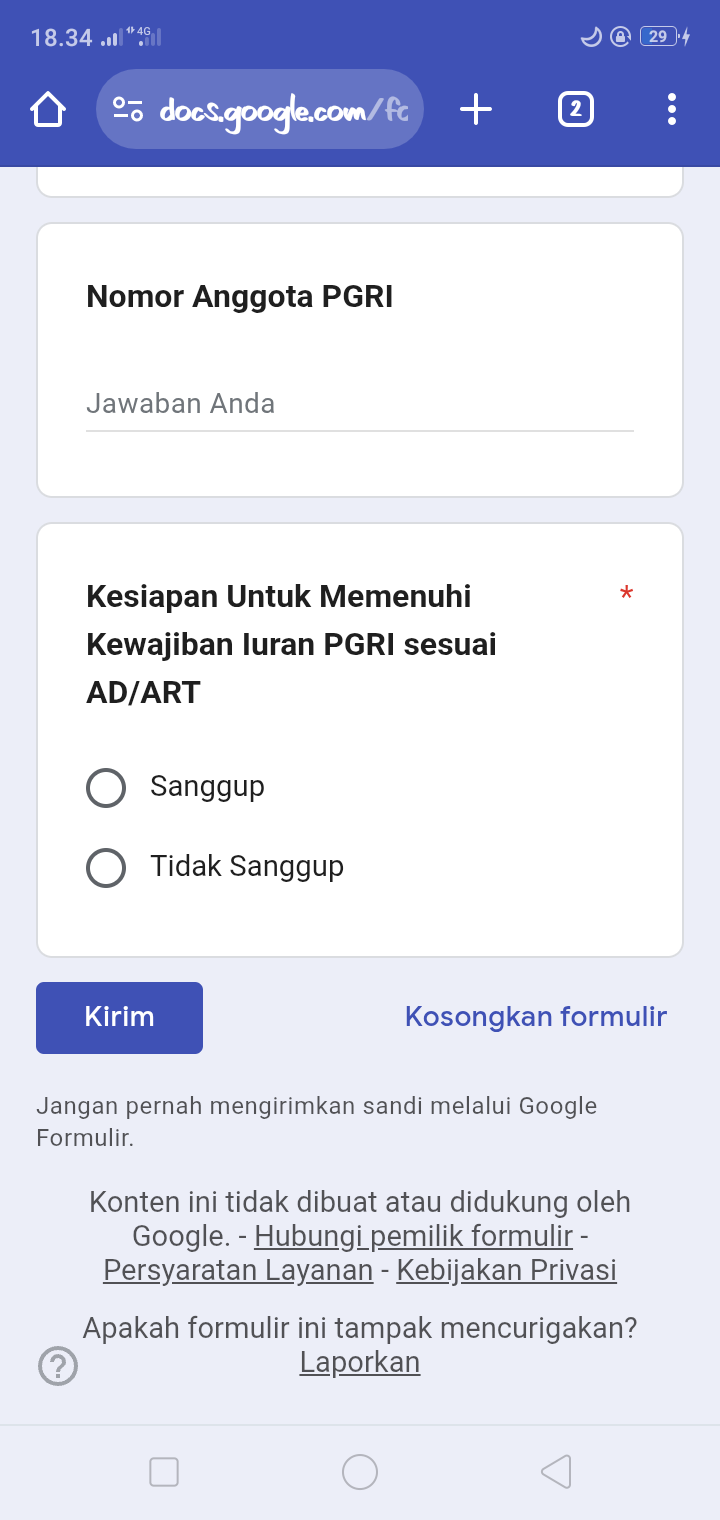Open the Persyaratan Layanan link
720x1520 pixels.
pyautogui.click(x=238, y=1271)
